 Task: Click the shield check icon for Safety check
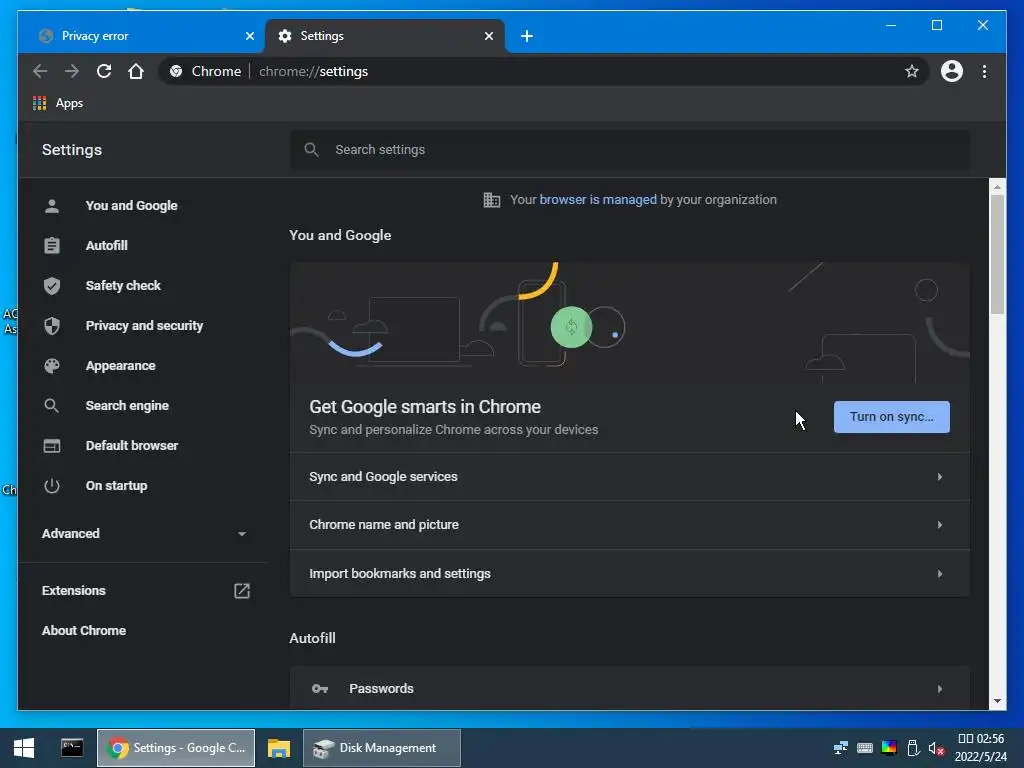point(52,286)
